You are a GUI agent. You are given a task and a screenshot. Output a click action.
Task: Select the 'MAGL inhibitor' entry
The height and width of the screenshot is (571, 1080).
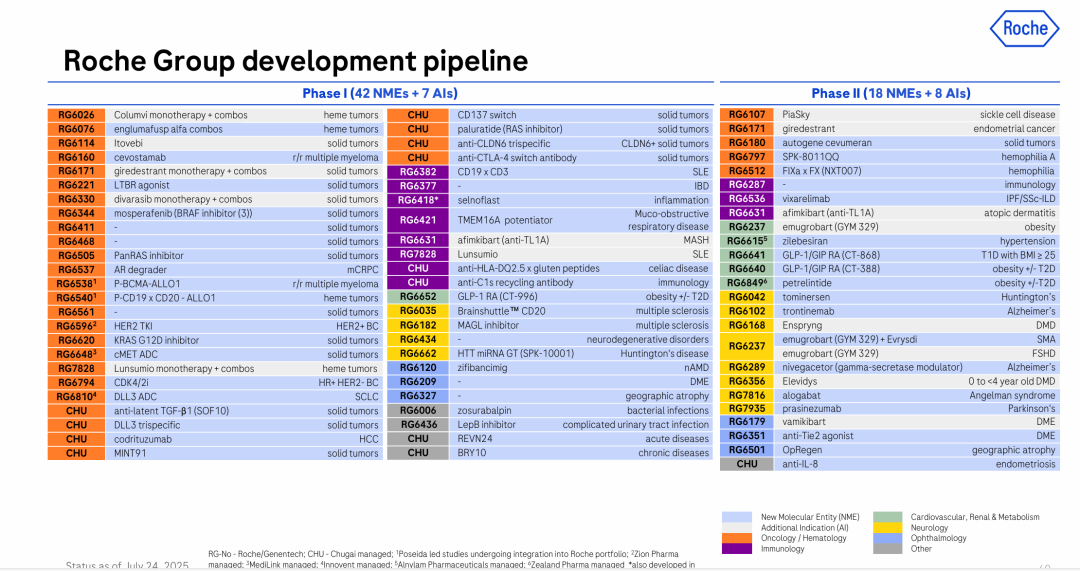[488, 325]
